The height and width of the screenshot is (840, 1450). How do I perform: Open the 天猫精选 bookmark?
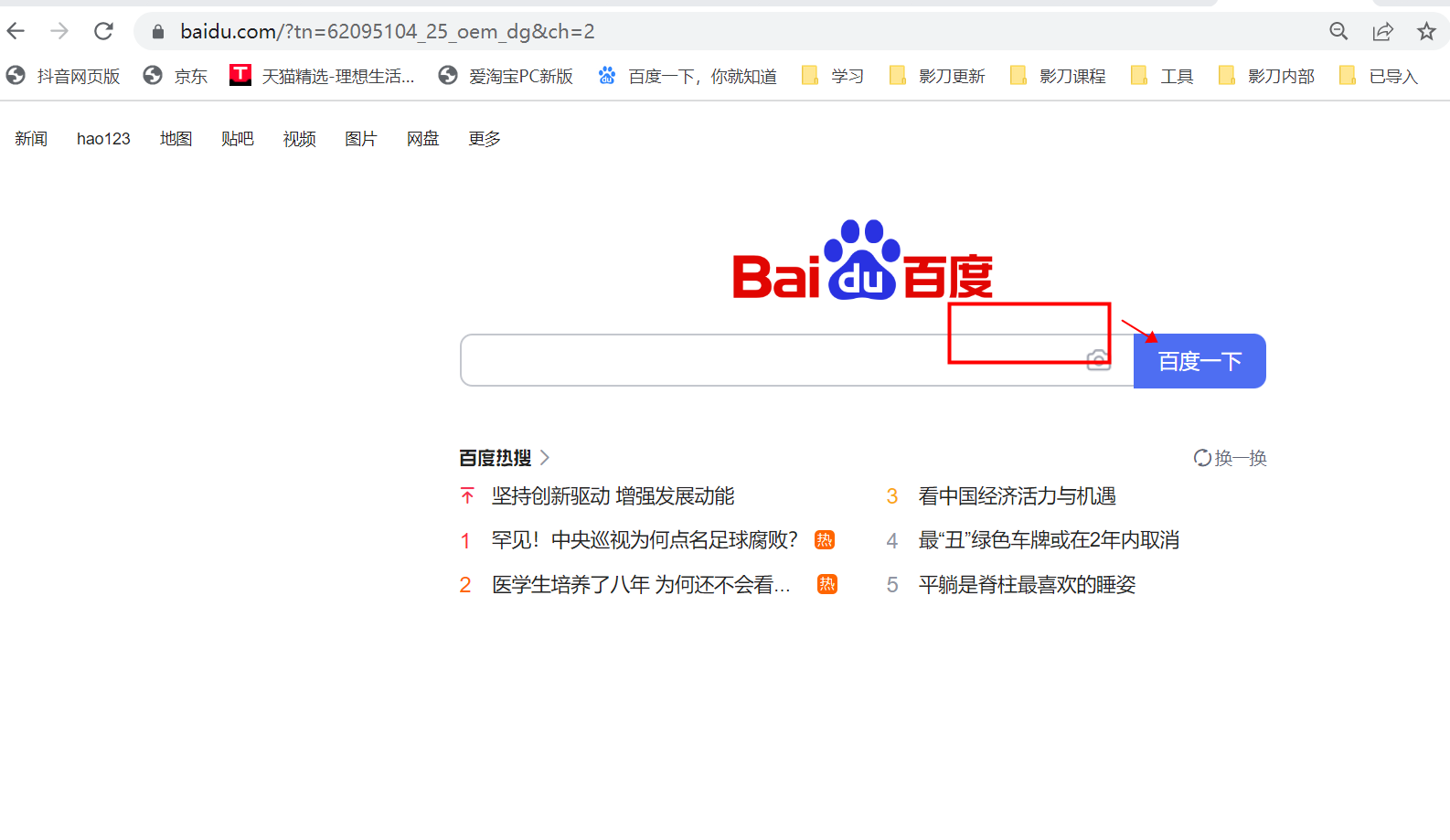pyautogui.click(x=322, y=76)
